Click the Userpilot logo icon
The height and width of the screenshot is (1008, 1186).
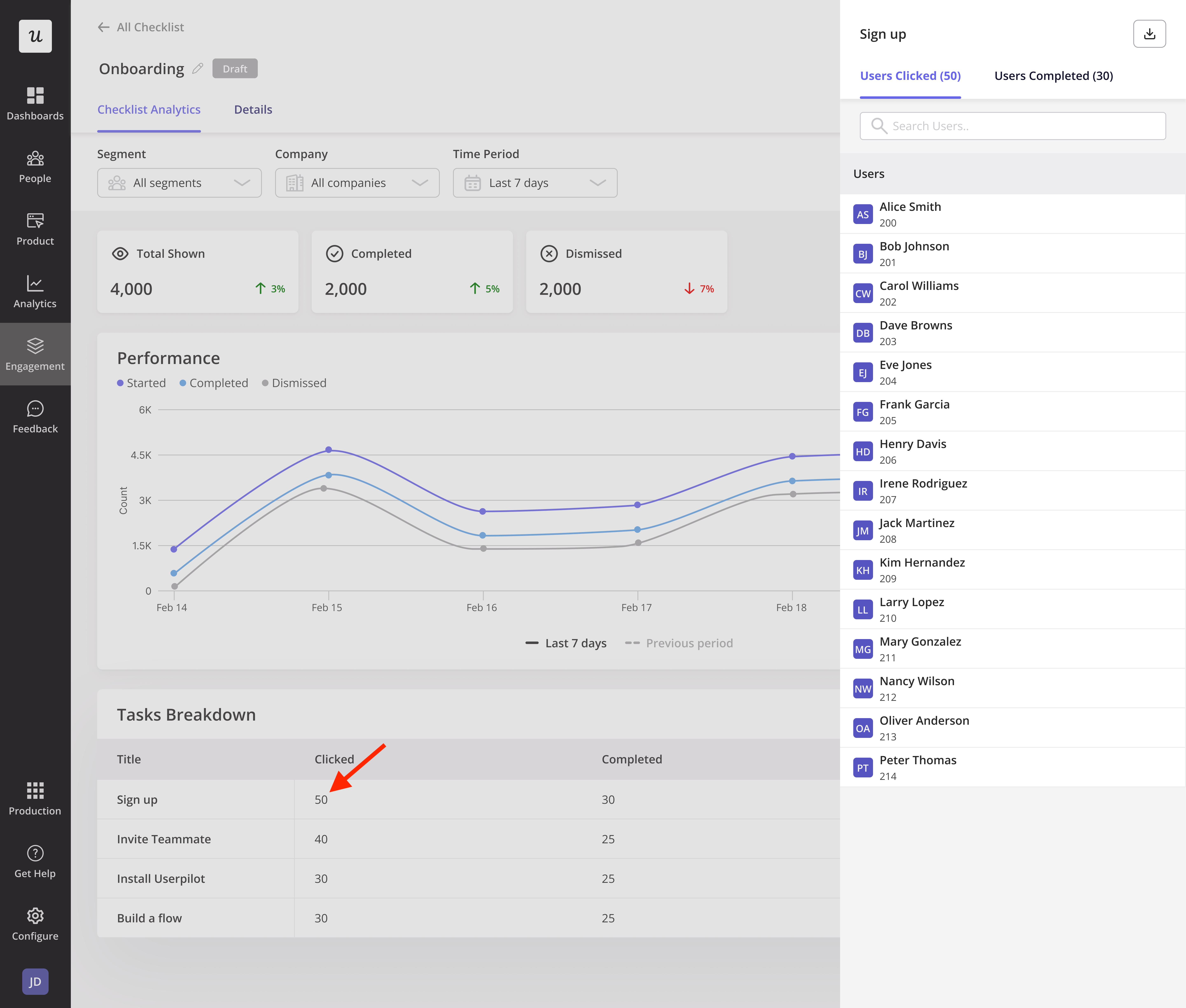35,36
